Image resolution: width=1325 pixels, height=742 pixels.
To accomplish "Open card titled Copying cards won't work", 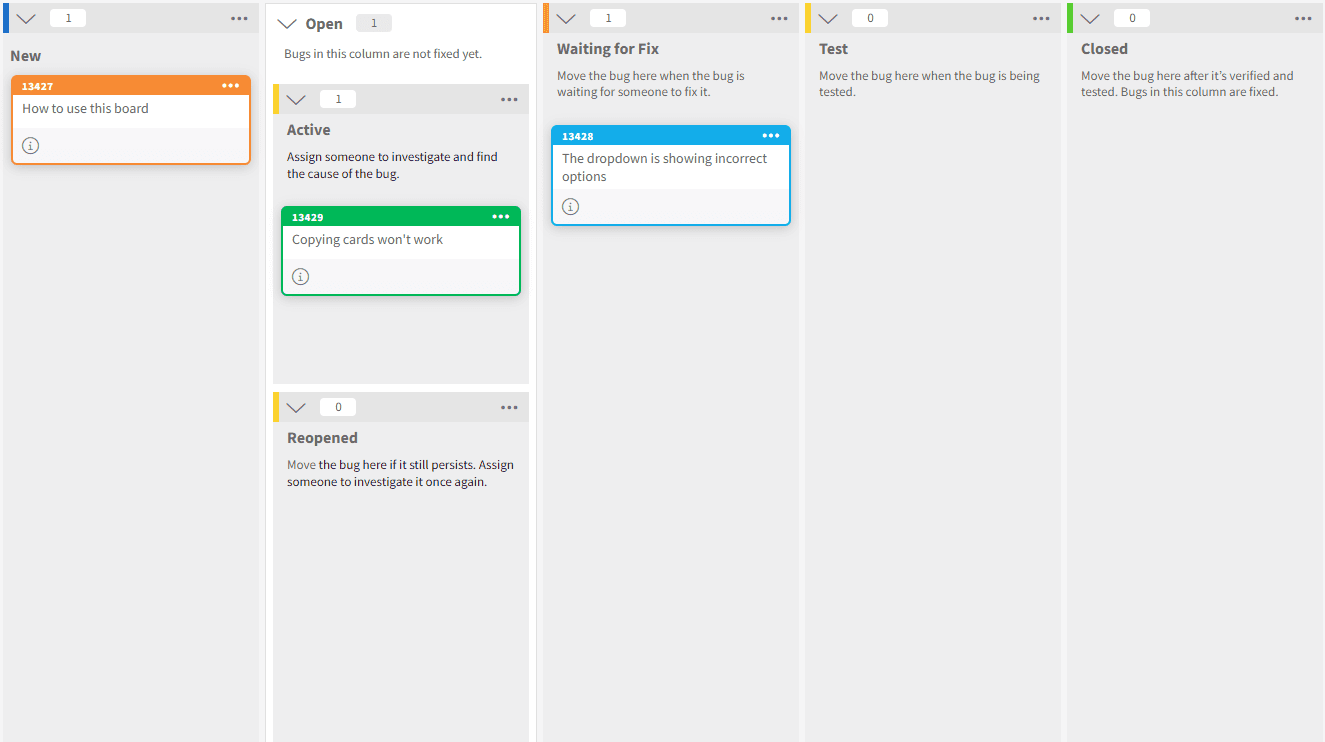I will pyautogui.click(x=367, y=240).
